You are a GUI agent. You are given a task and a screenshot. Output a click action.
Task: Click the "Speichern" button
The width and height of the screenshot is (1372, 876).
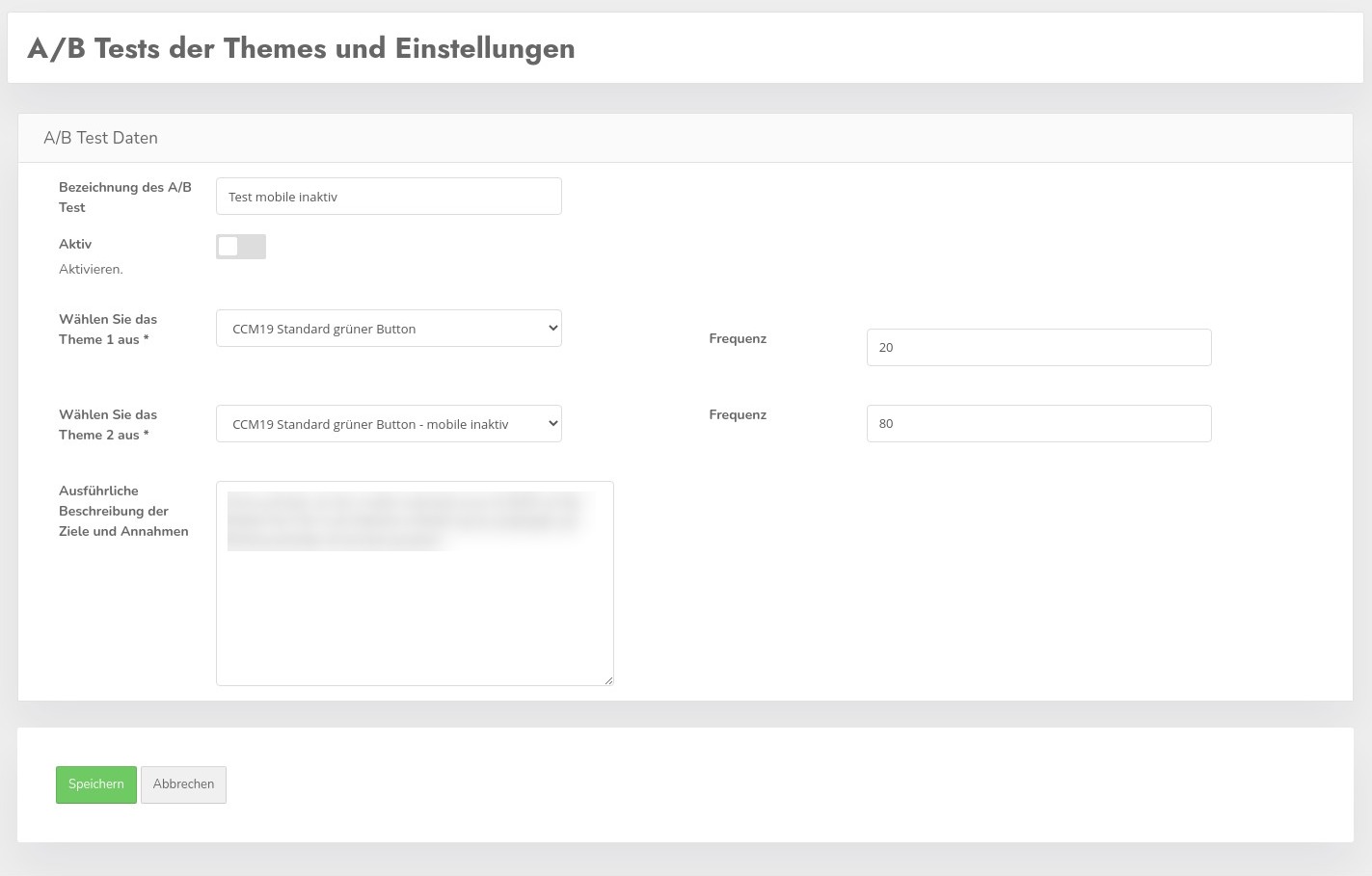95,783
